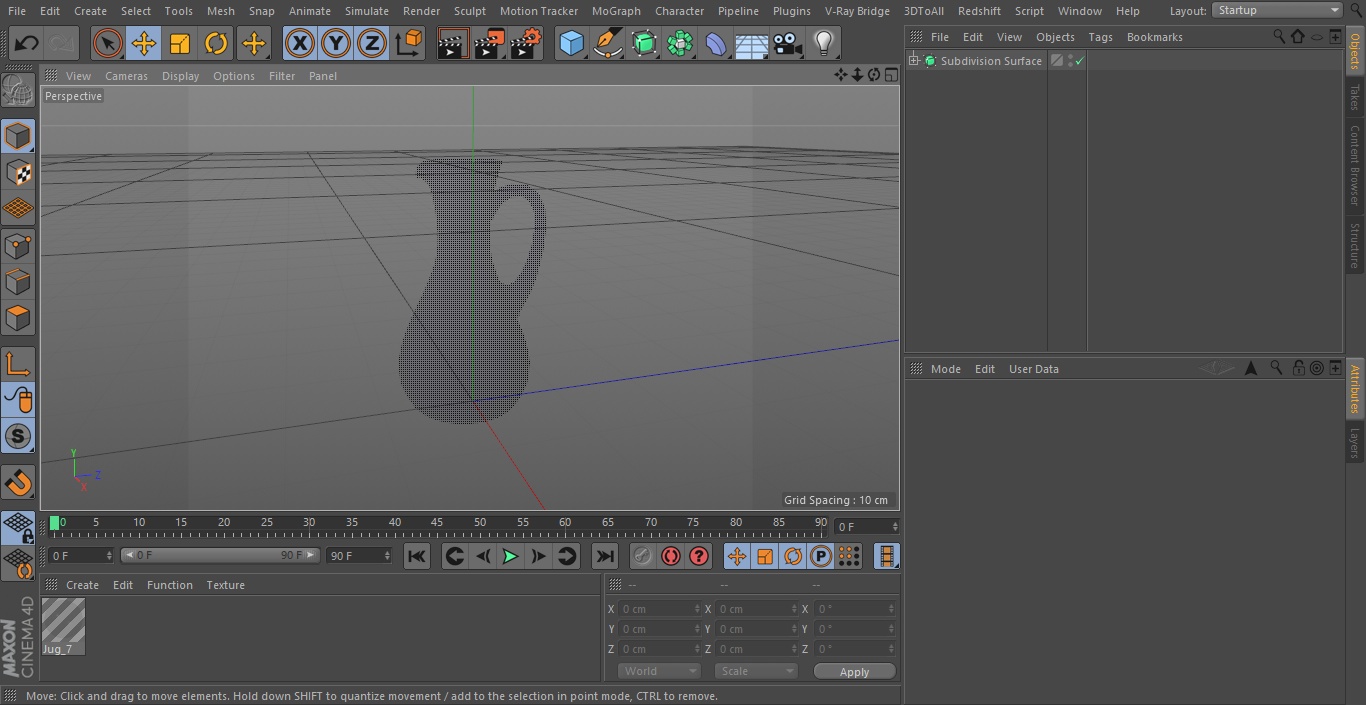The image size is (1366, 705).
Task: Open the spline Pen tool
Action: click(x=607, y=43)
